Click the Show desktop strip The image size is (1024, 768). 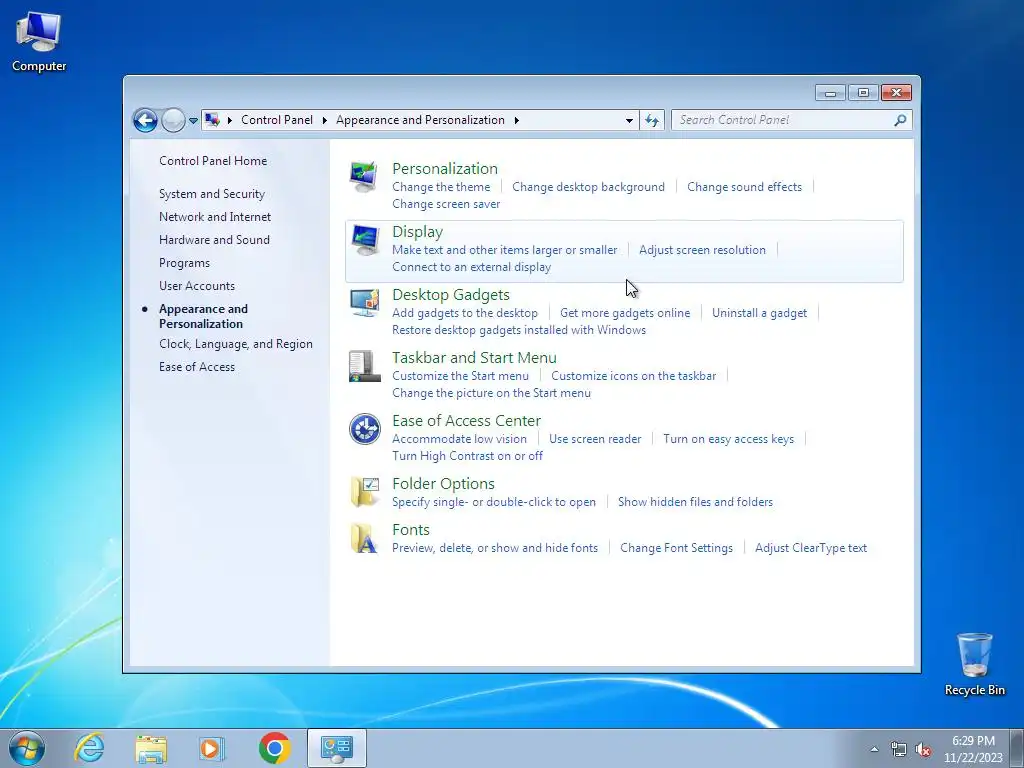pyautogui.click(x=1017, y=748)
